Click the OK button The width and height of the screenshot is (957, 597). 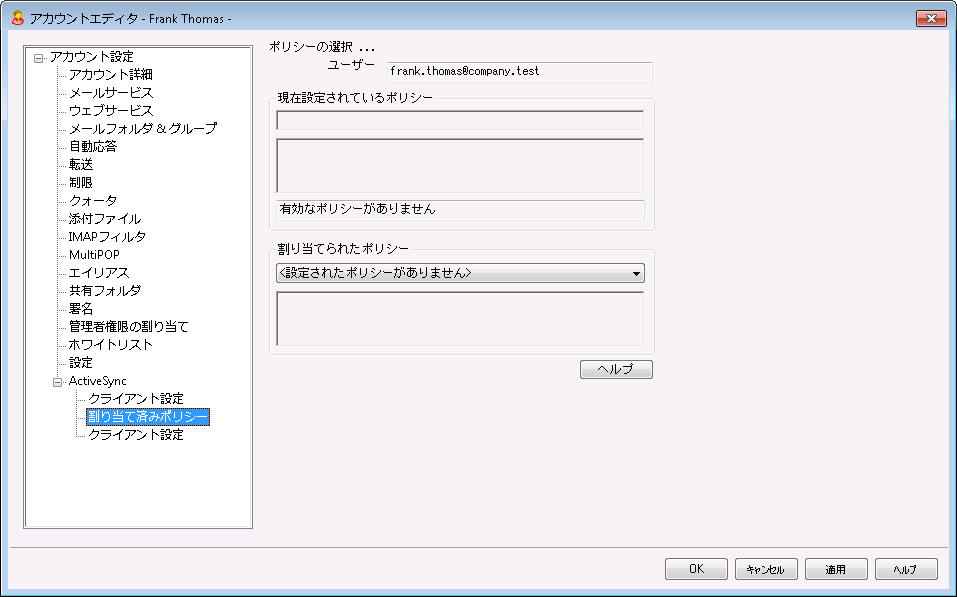696,569
